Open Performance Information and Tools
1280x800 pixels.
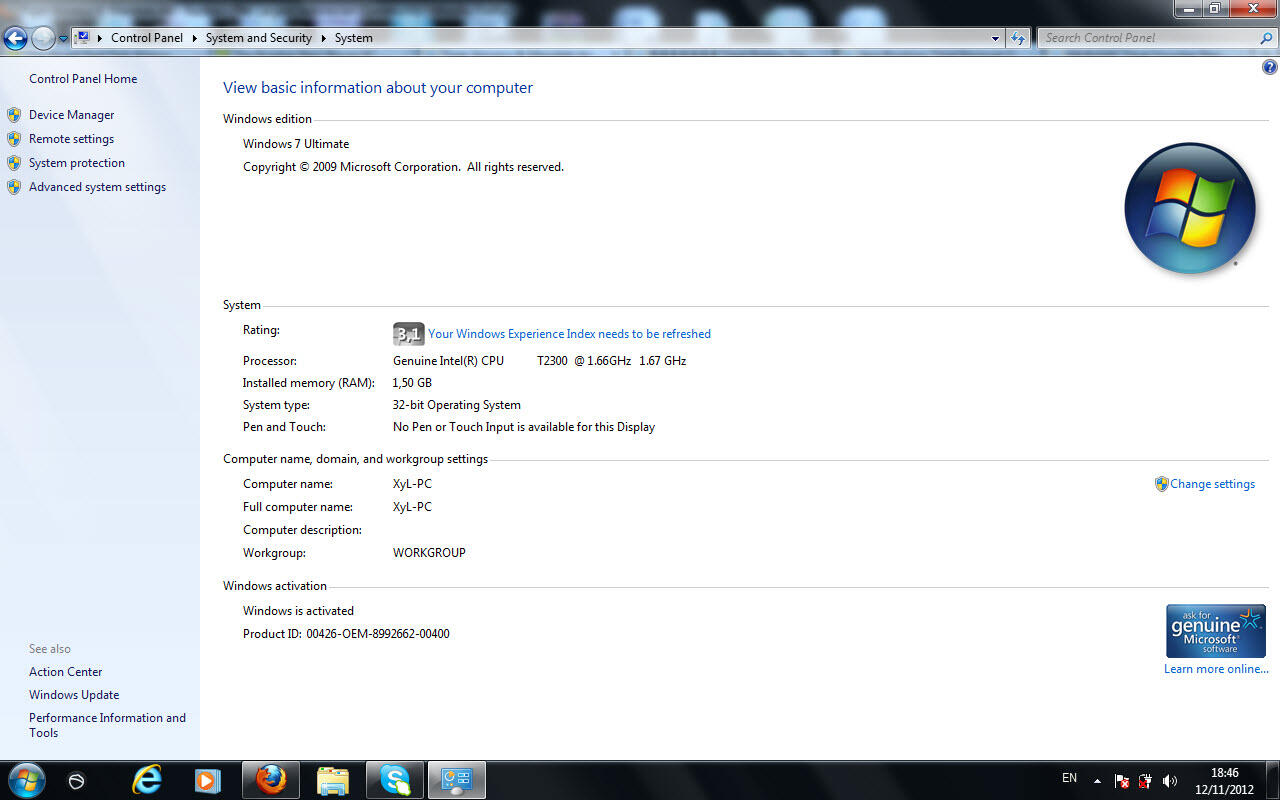(107, 725)
